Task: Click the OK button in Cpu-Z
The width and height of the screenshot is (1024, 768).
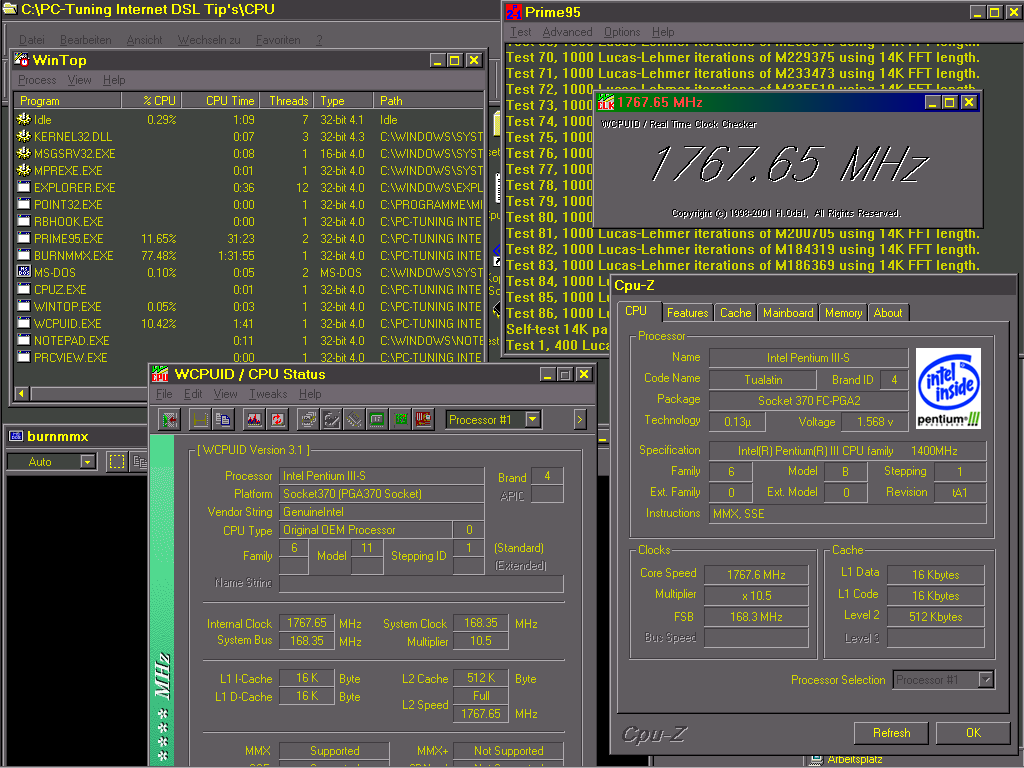Action: tap(973, 733)
